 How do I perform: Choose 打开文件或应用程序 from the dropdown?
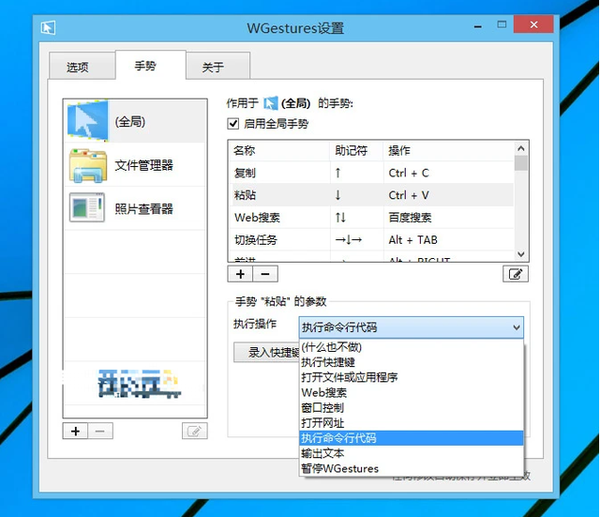(411, 377)
